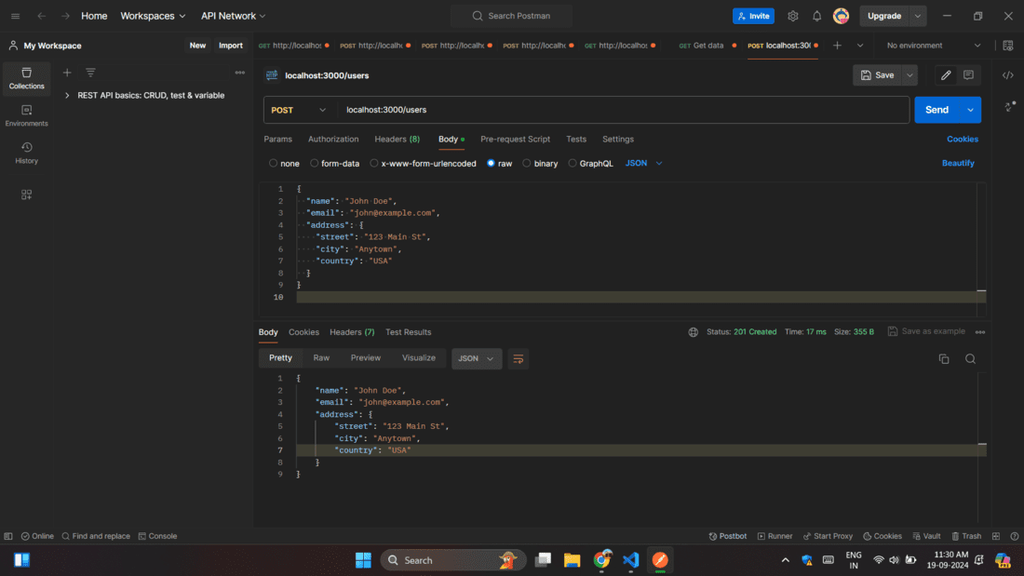Open the settings gear icon

pos(793,16)
